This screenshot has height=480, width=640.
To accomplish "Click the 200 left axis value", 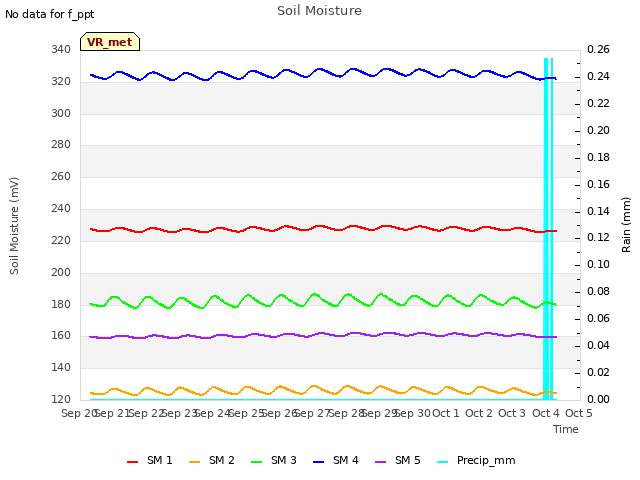I will (x=61, y=273).
